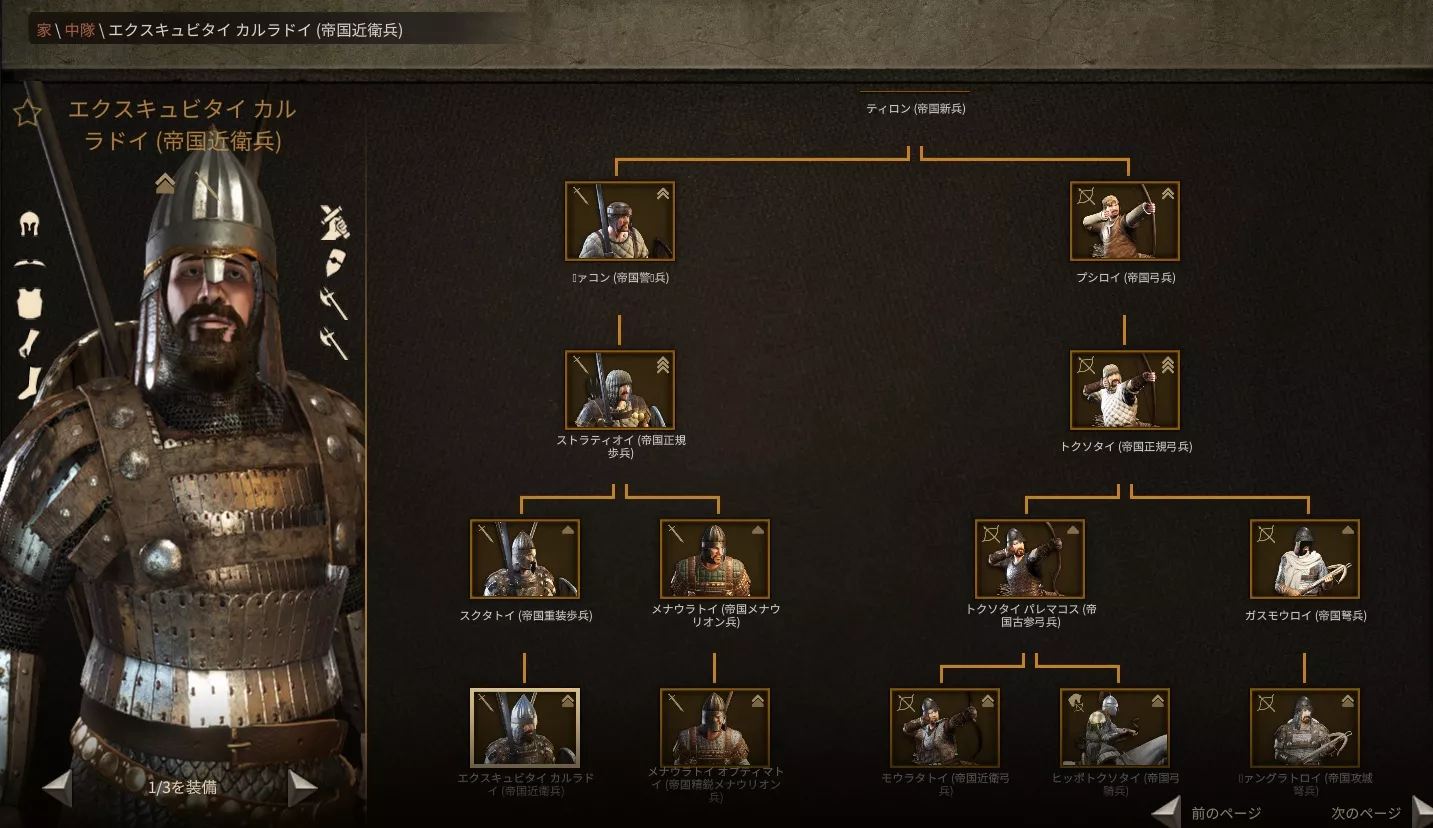The width and height of the screenshot is (1433, 828).
Task: Open the ガスモウロイ (帝国弩兵) troop portrait
Action: [x=1305, y=559]
